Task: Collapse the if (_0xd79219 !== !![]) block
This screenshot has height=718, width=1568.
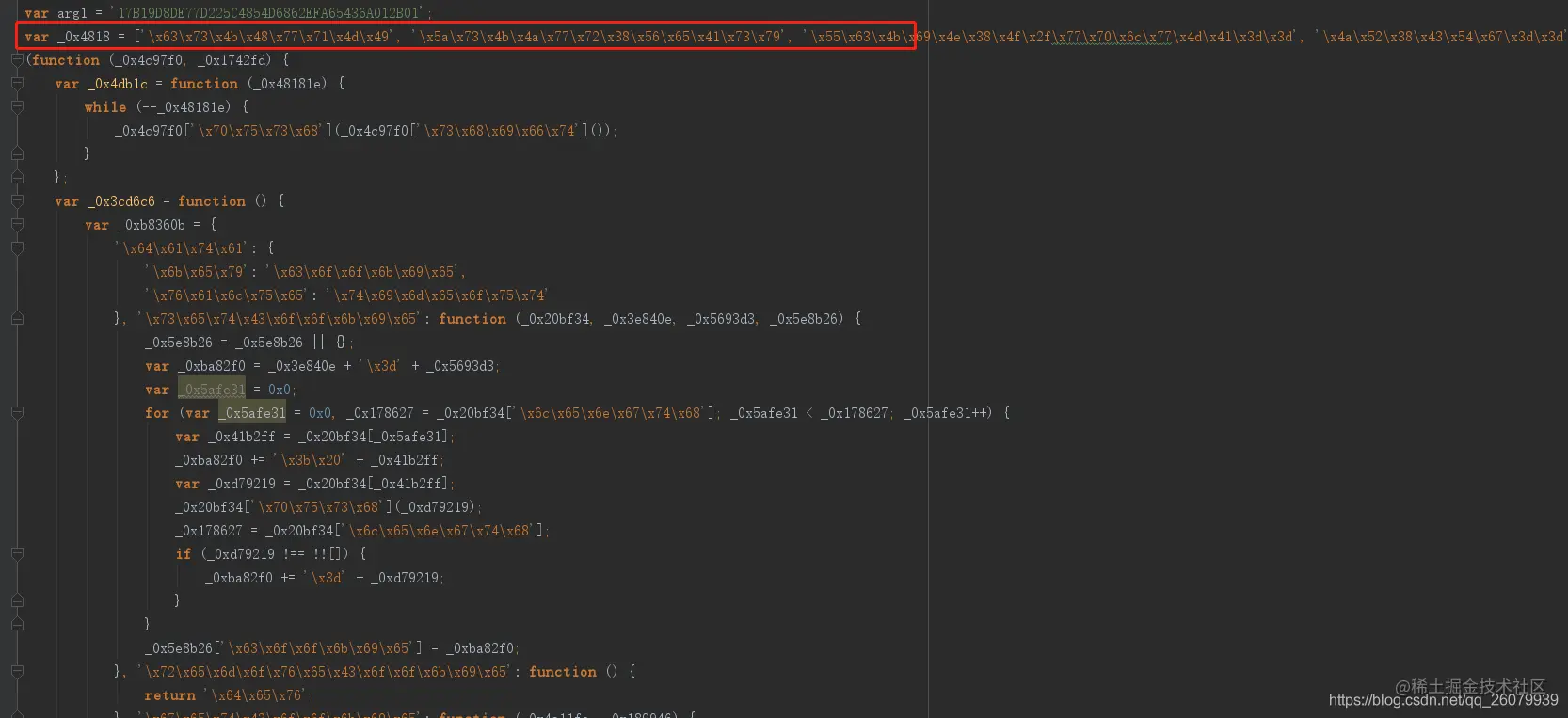Action: 17,554
